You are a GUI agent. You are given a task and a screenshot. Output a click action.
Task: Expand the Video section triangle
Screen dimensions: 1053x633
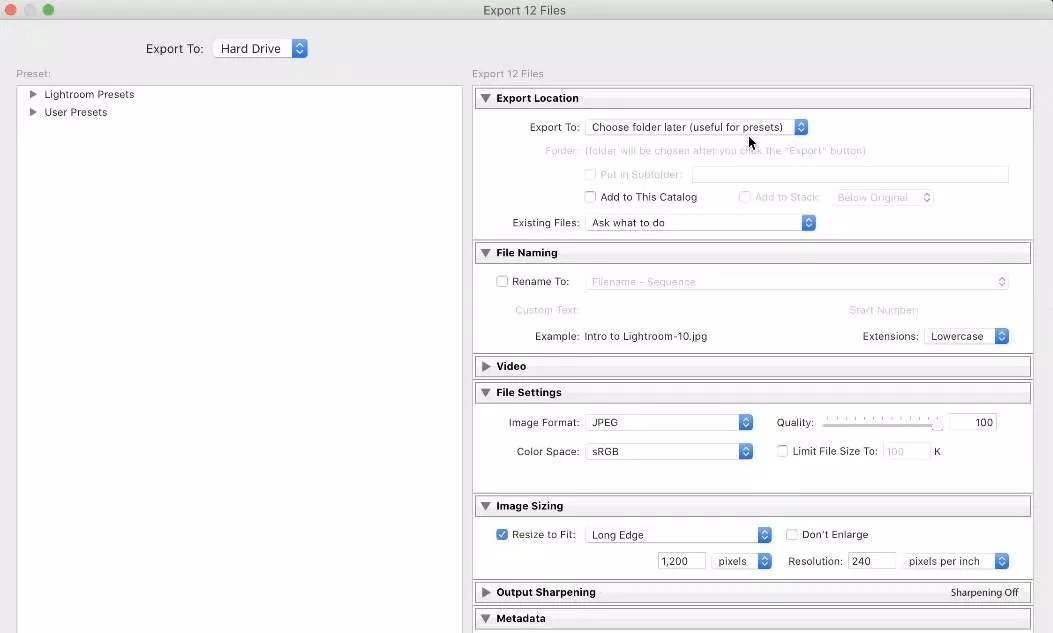(x=485, y=367)
